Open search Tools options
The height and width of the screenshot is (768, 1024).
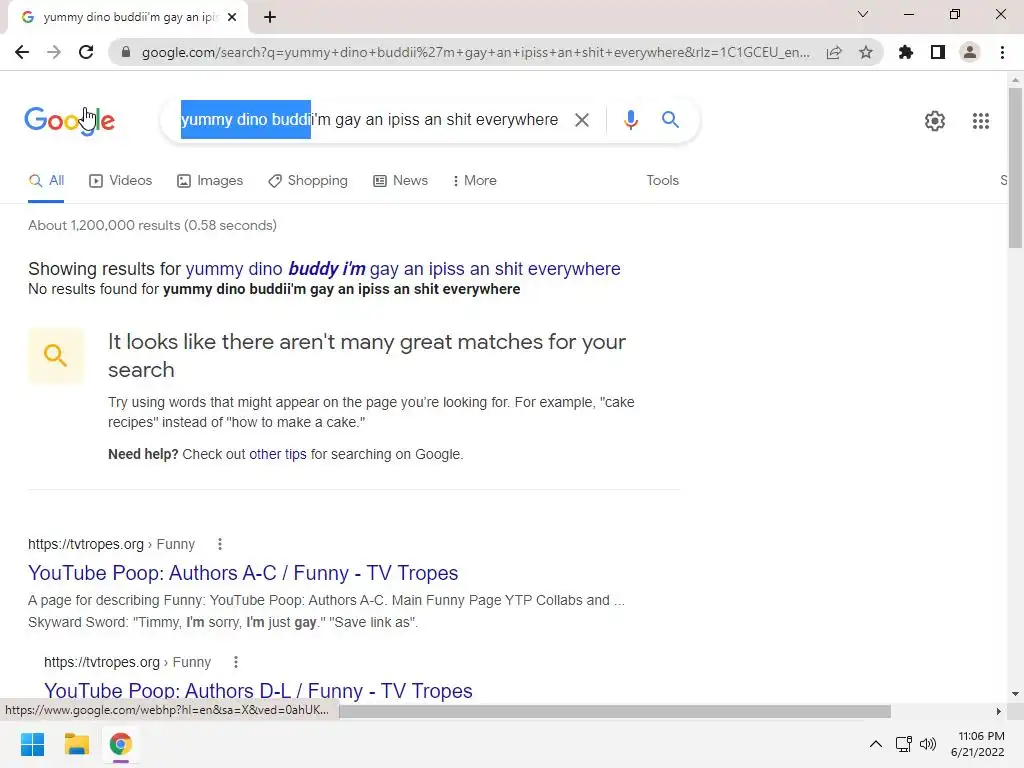pos(662,180)
